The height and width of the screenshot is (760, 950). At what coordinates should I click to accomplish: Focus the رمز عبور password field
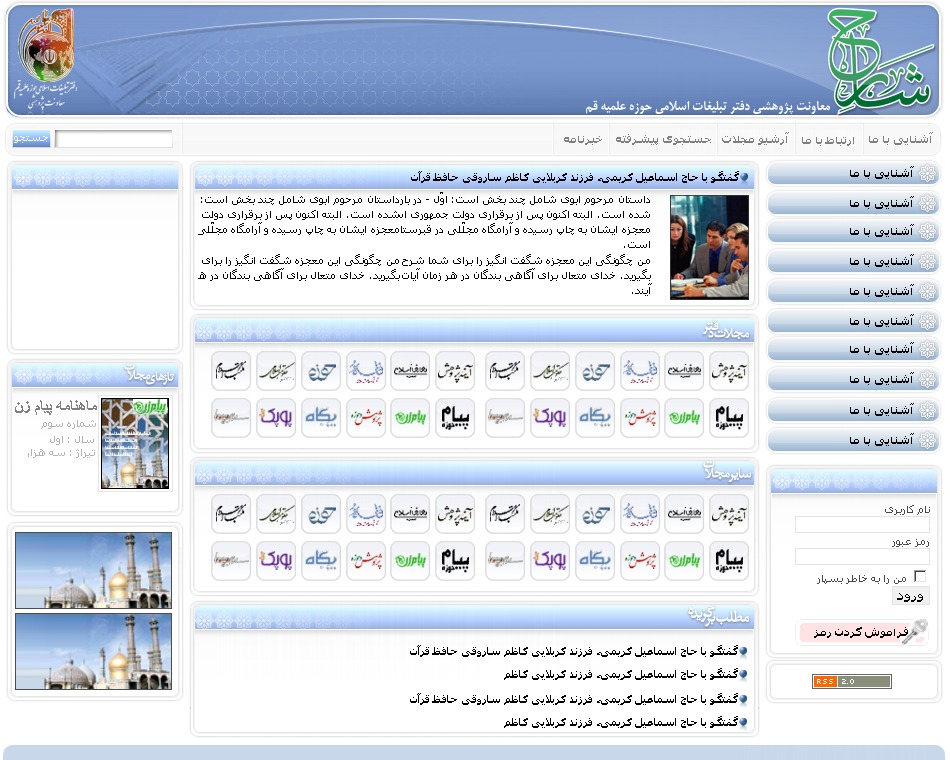click(861, 557)
